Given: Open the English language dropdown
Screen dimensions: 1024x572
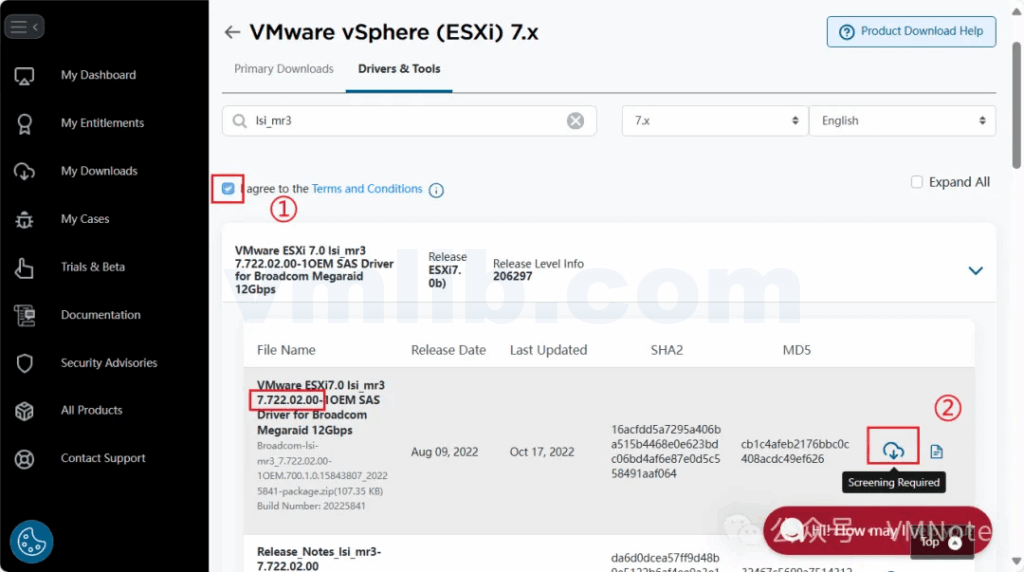Looking at the screenshot, I should pyautogui.click(x=901, y=121).
